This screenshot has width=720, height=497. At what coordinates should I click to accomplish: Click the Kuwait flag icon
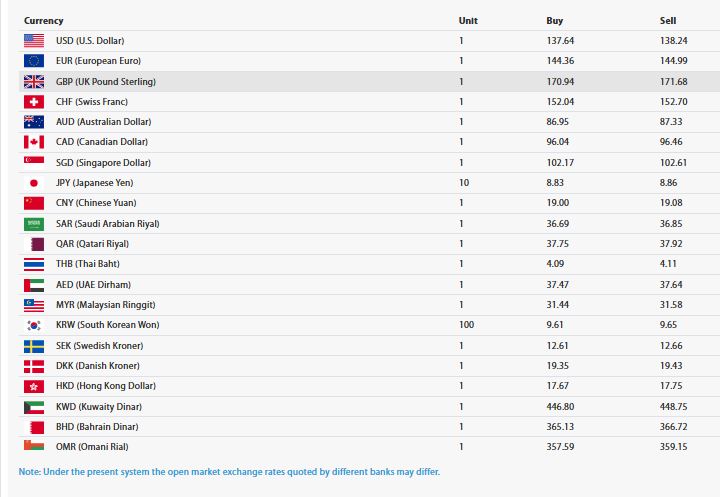coord(34,407)
